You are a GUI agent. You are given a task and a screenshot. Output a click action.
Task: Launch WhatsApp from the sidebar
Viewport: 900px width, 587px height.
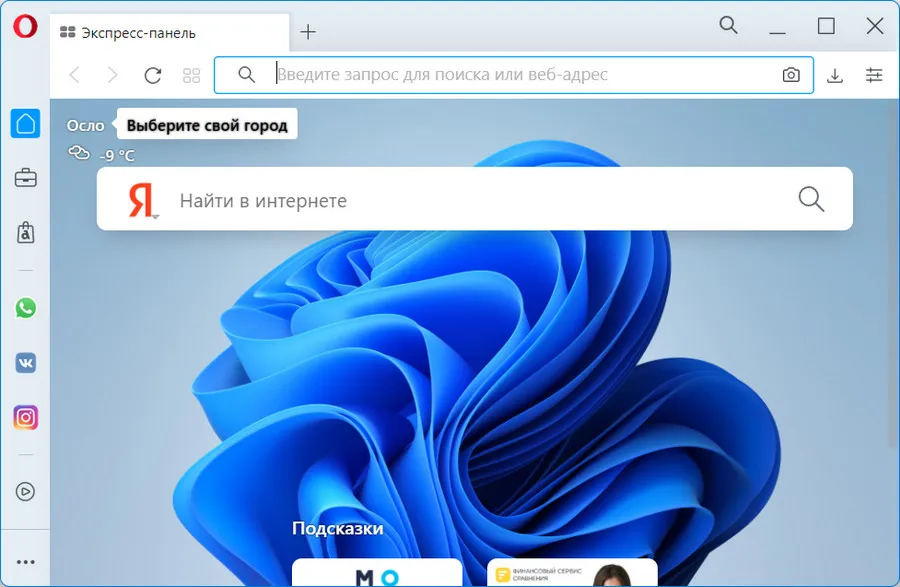point(26,308)
